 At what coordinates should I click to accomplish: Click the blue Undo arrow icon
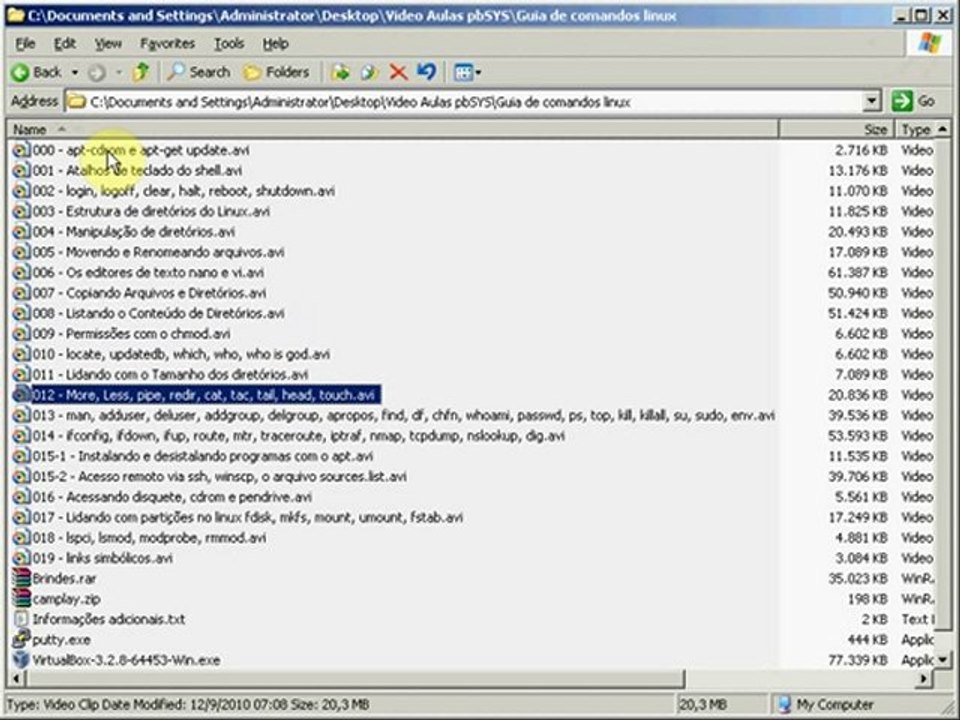pyautogui.click(x=427, y=72)
